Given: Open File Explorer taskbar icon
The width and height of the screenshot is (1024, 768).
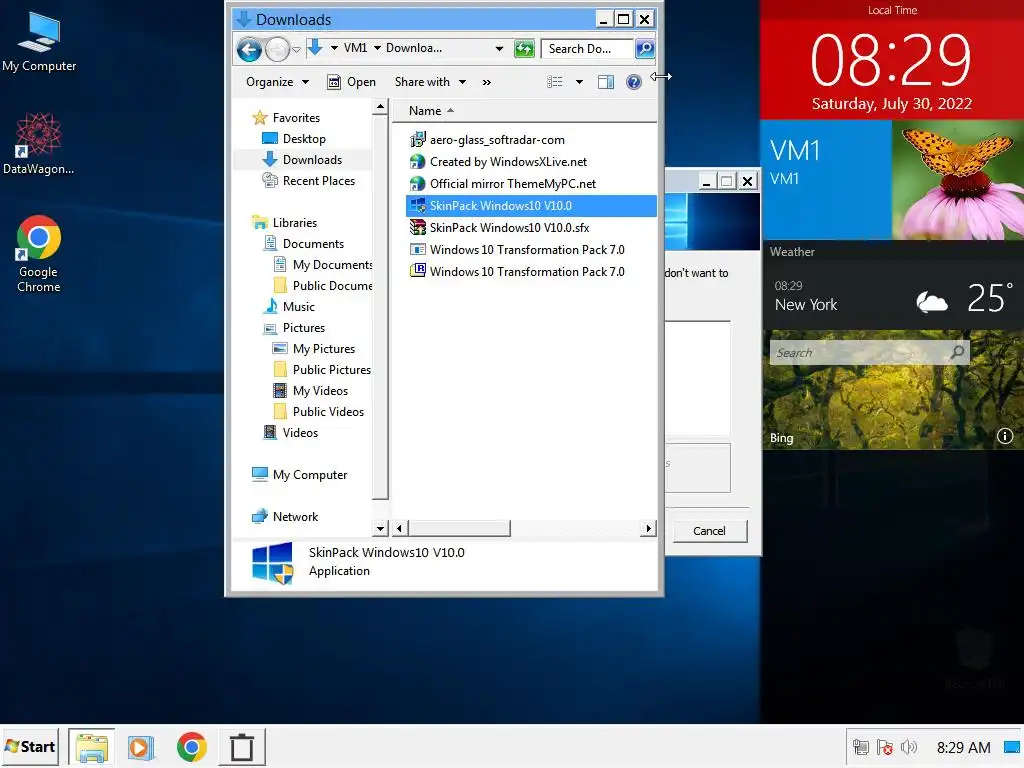Looking at the screenshot, I should pos(91,747).
